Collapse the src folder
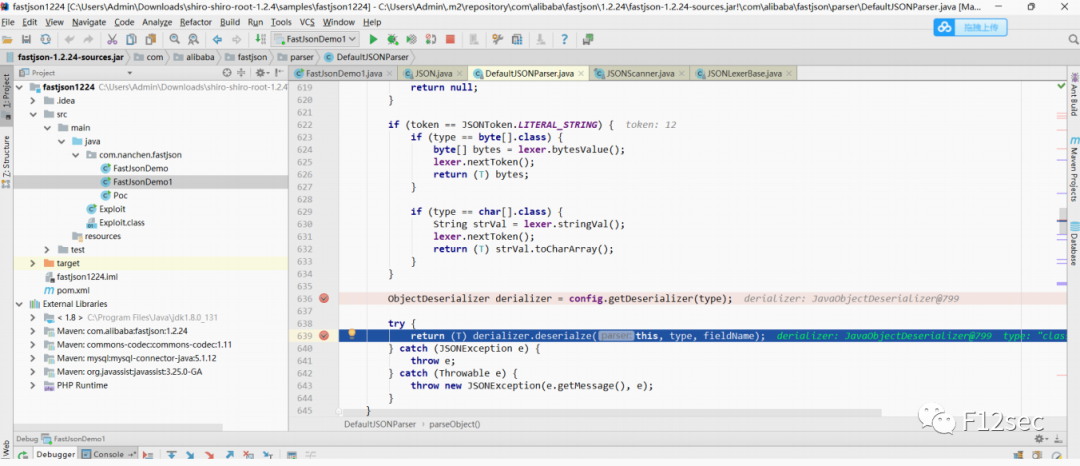Screen dimensions: 1080x466 [32, 114]
